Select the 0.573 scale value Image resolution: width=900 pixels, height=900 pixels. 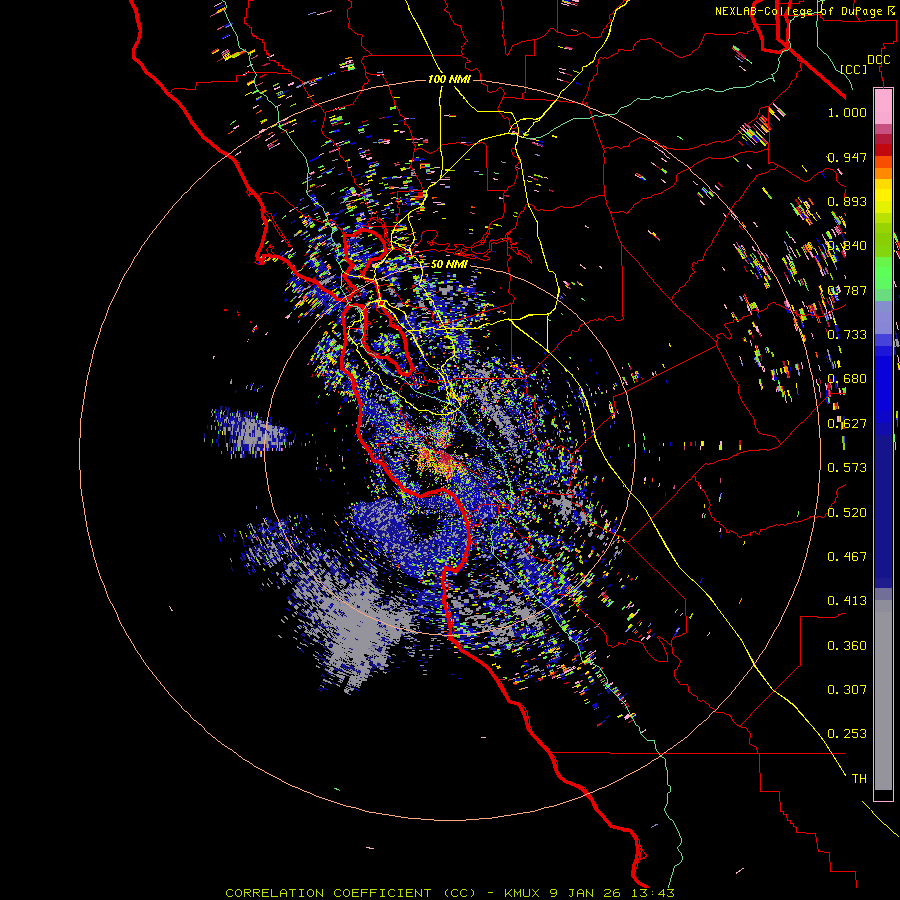coord(847,468)
